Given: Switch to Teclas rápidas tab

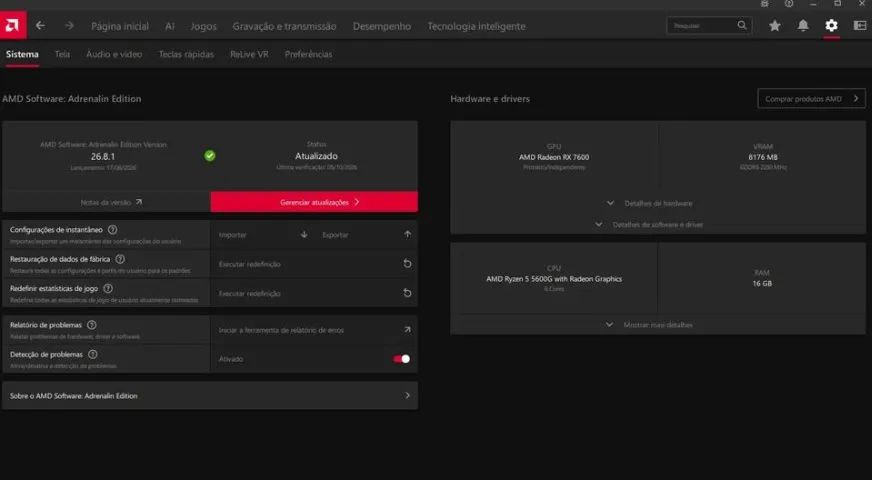Looking at the screenshot, I should click(186, 54).
